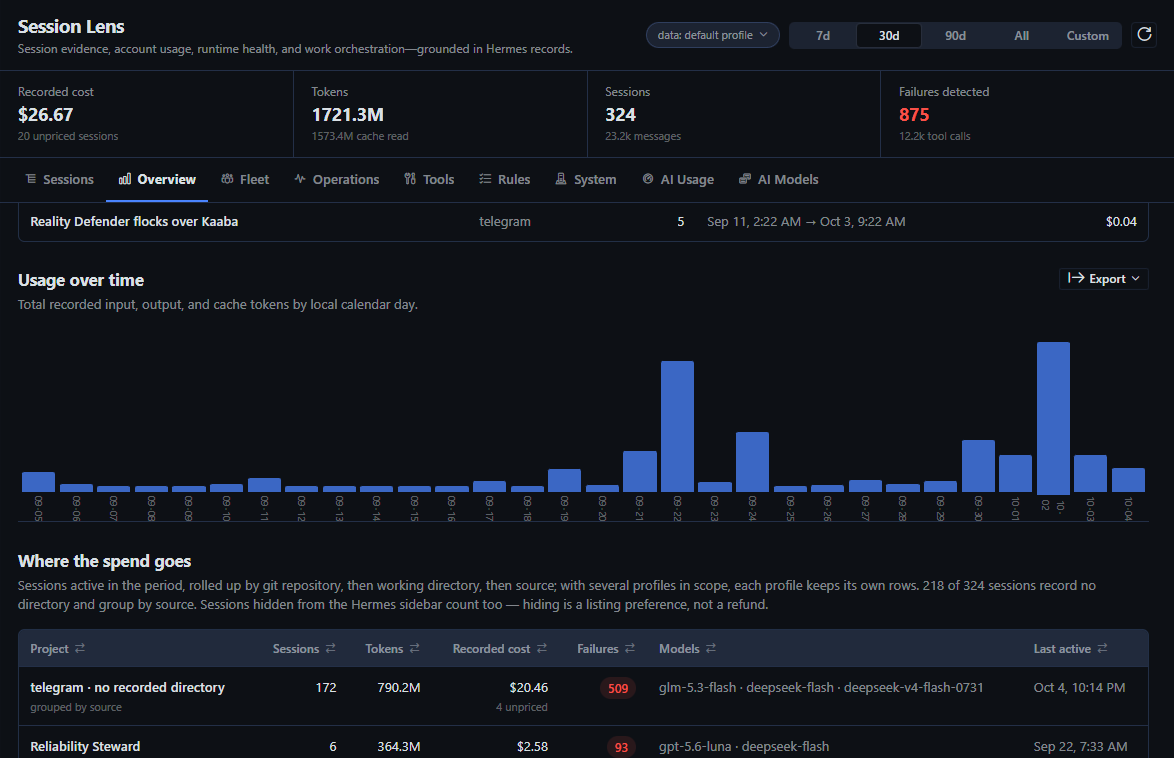The width and height of the screenshot is (1174, 758).
Task: Sort by Models column arrows icon
Action: point(711,649)
